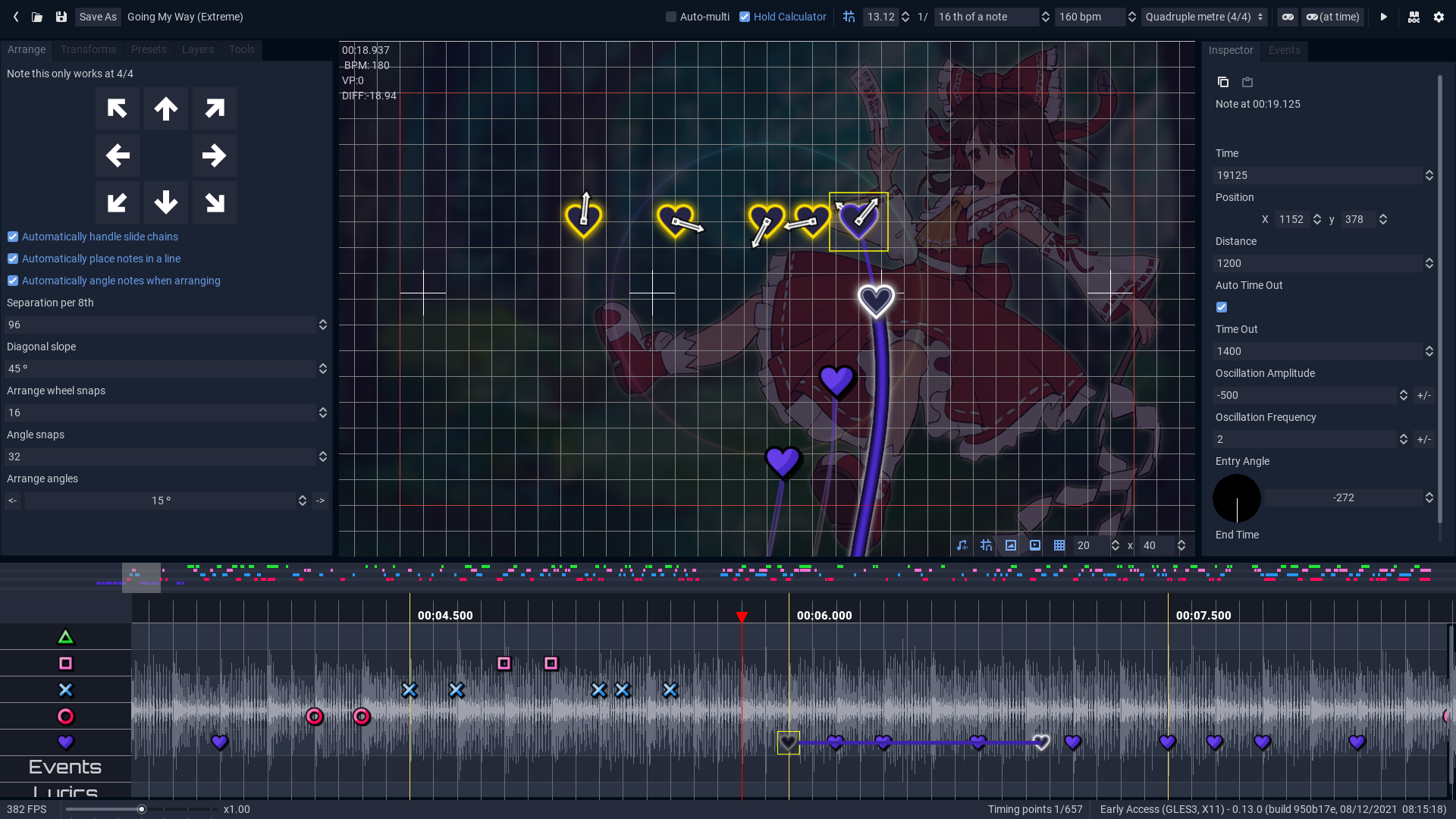
Task: Switch to the Tools tab
Action: (x=242, y=49)
